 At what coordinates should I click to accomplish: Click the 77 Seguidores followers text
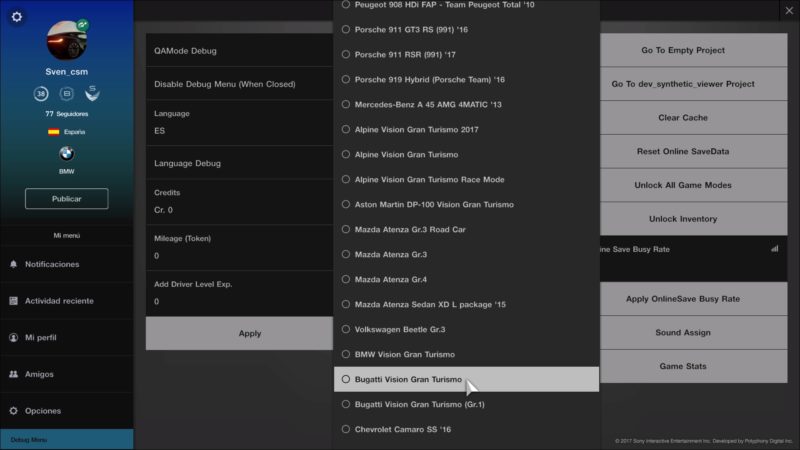coord(66,114)
